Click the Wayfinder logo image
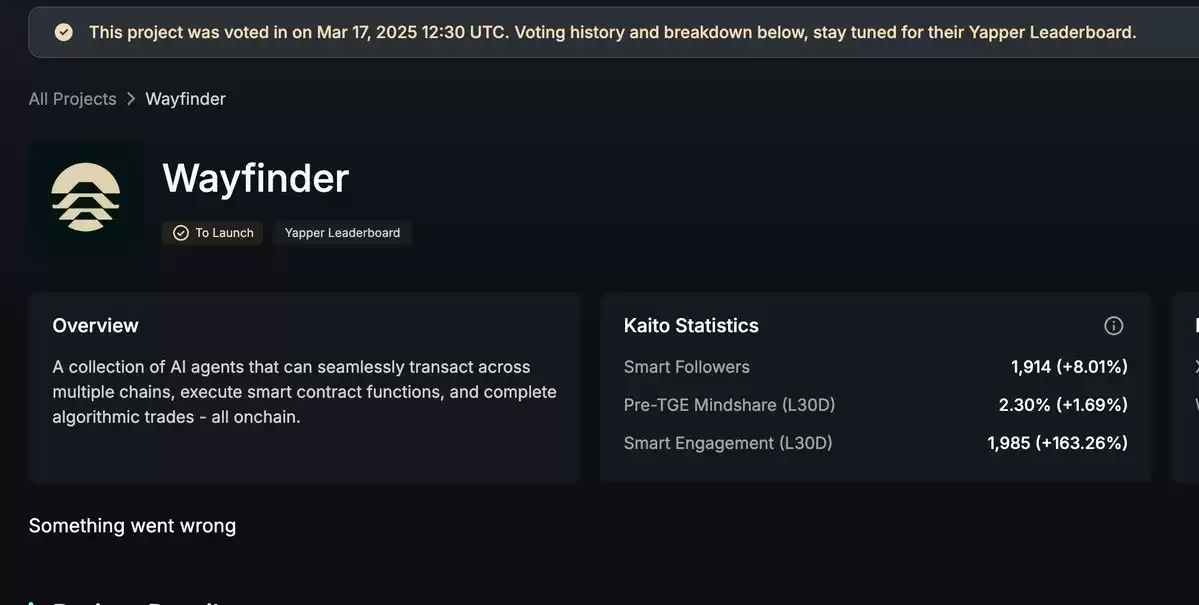The image size is (1199, 605). (86, 197)
